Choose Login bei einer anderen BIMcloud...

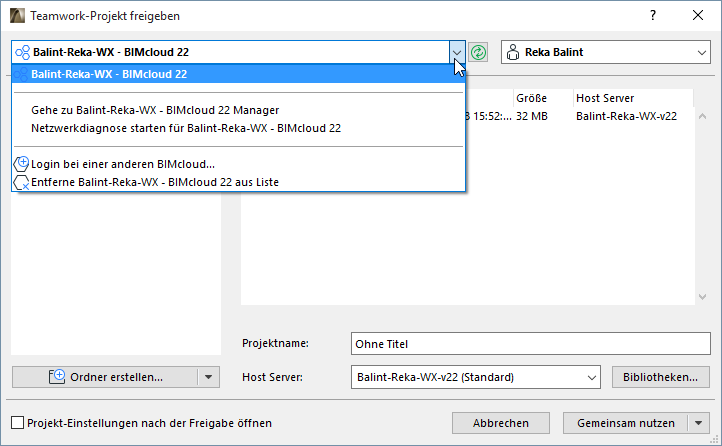pyautogui.click(x=239, y=164)
